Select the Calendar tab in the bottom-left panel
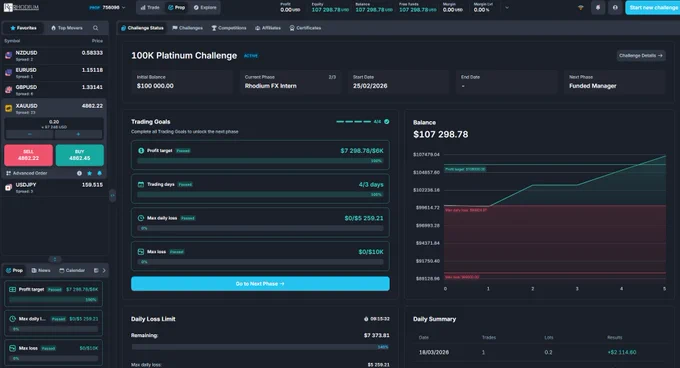This screenshot has width=680, height=368. pos(72,270)
